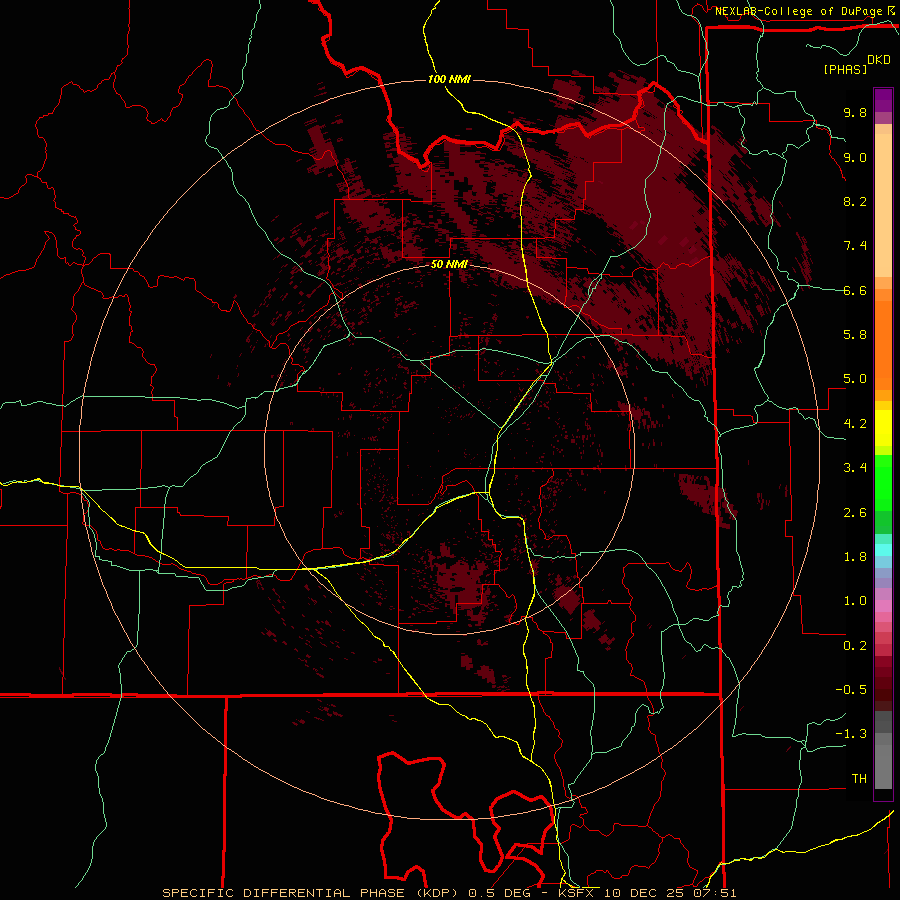900x900 pixels.
Task: Click the 4.2 scale value
Action: [x=855, y=424]
